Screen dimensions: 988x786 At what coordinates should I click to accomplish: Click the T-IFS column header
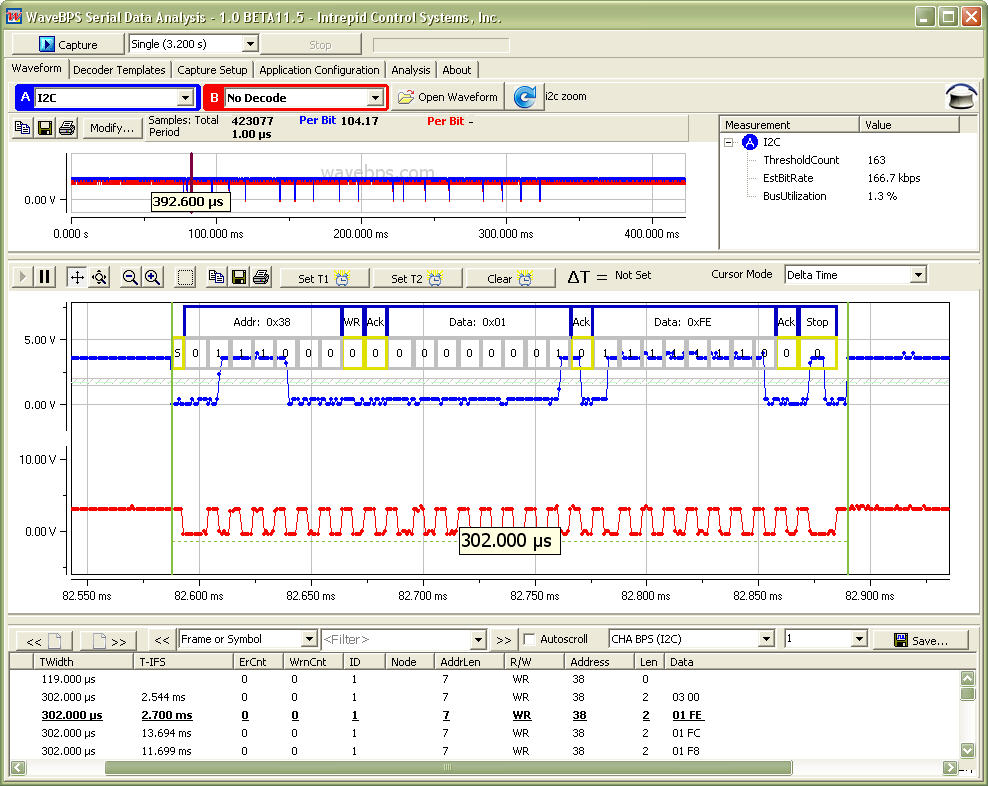183,662
